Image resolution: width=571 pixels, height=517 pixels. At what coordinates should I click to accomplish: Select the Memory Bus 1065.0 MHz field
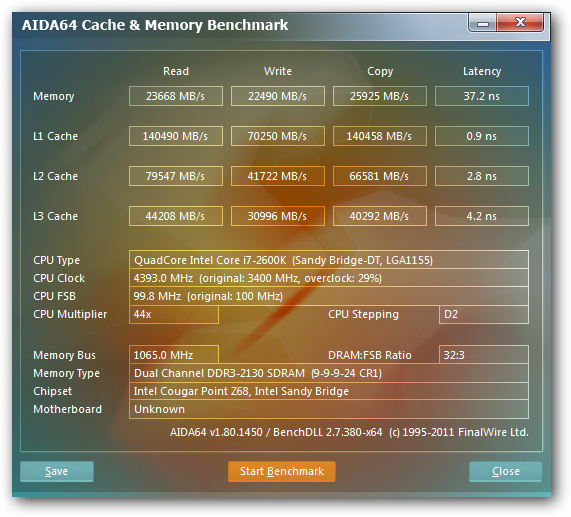click(174, 355)
